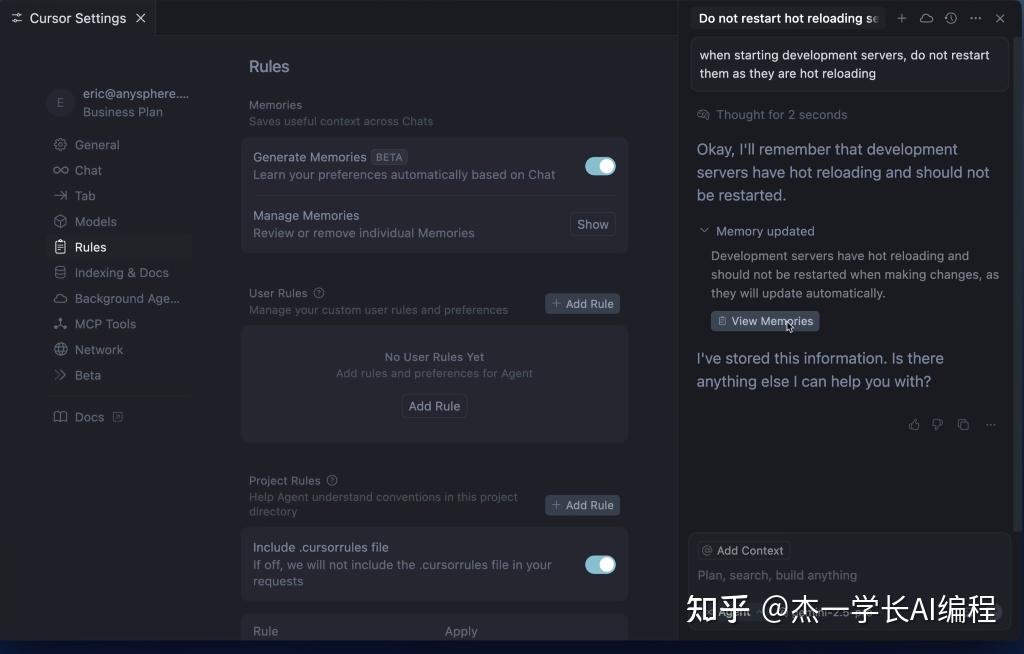
Task: Give the response a thumbs up
Action: point(913,424)
